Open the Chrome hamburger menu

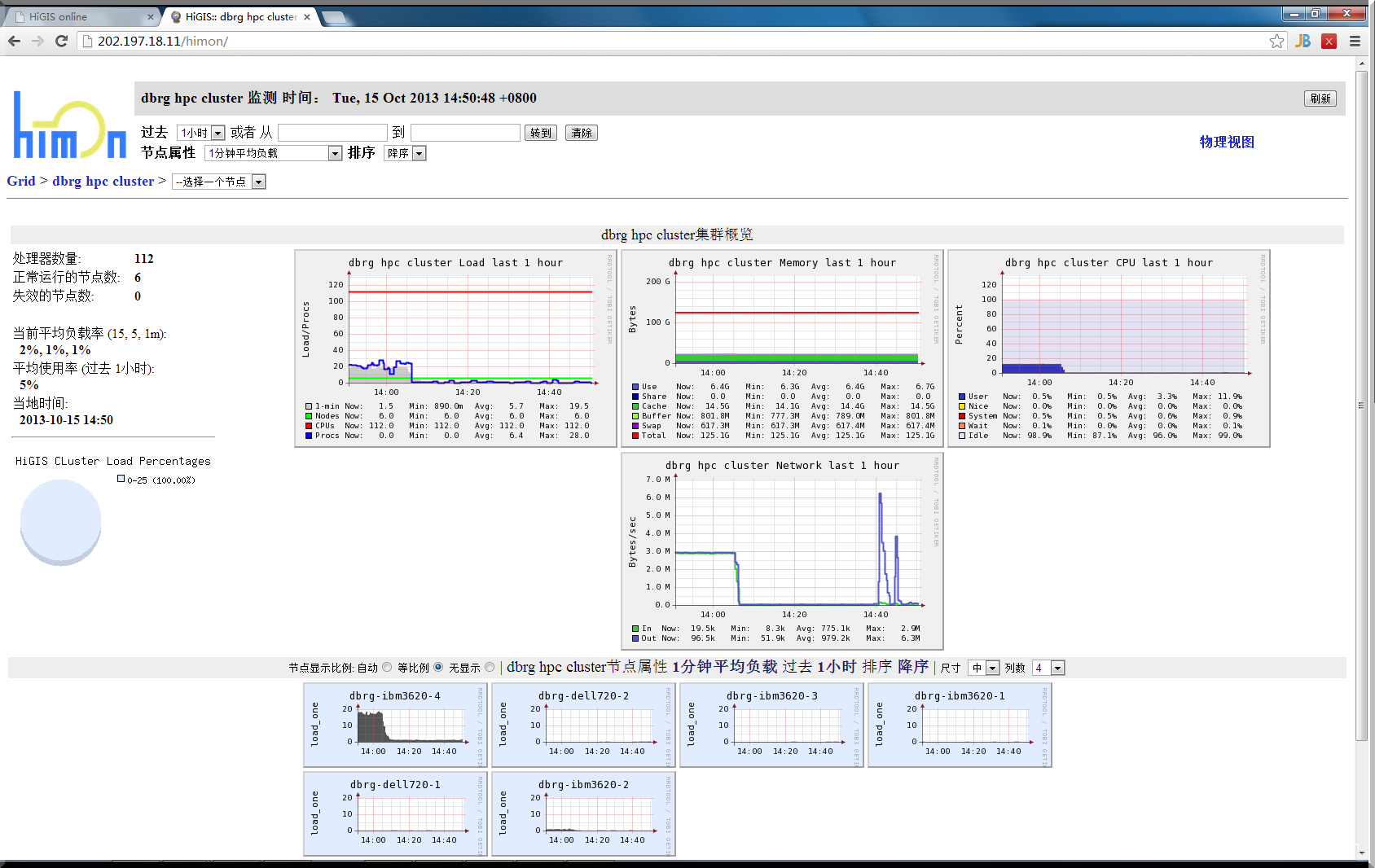(x=1355, y=41)
